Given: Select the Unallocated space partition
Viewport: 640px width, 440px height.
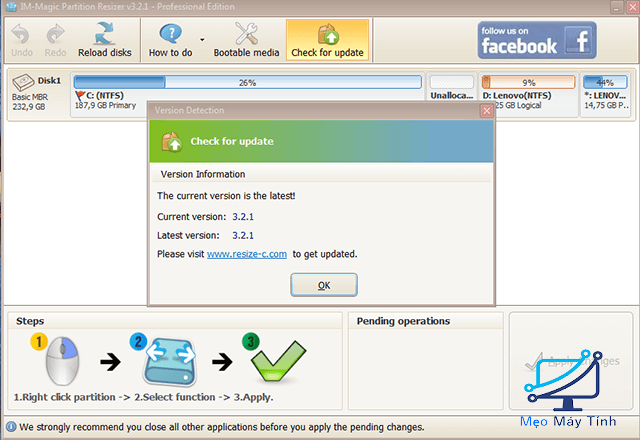Looking at the screenshot, I should [x=450, y=92].
